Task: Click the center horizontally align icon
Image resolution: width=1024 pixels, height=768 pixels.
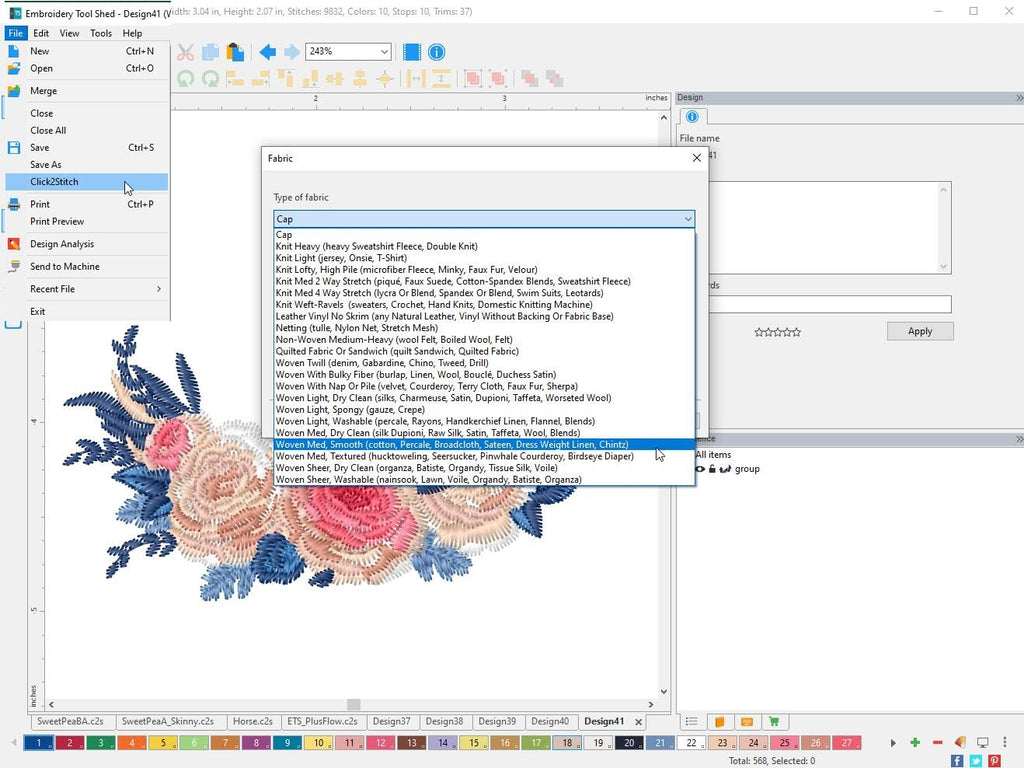Action: point(334,79)
